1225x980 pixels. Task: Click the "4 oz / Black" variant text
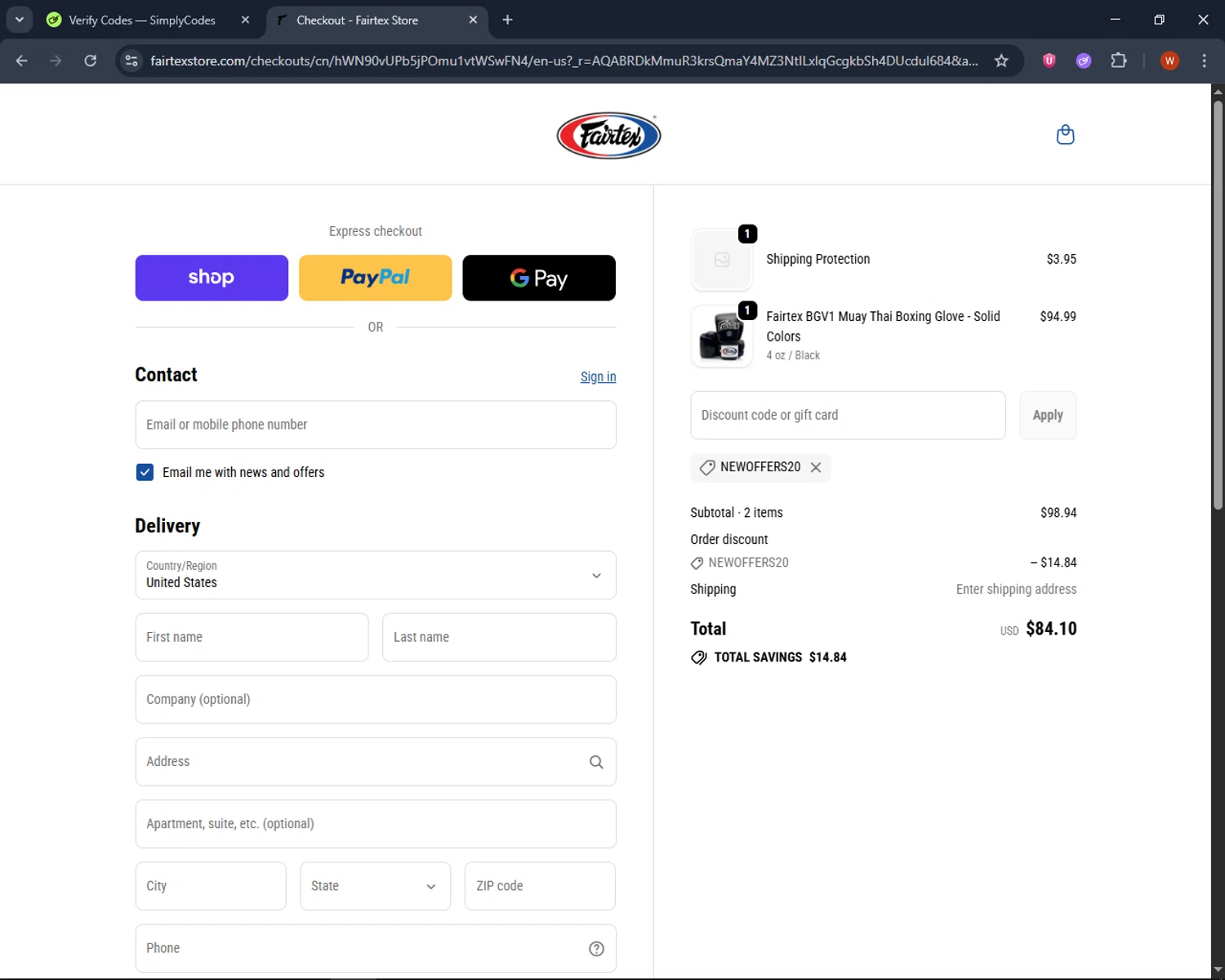point(793,355)
